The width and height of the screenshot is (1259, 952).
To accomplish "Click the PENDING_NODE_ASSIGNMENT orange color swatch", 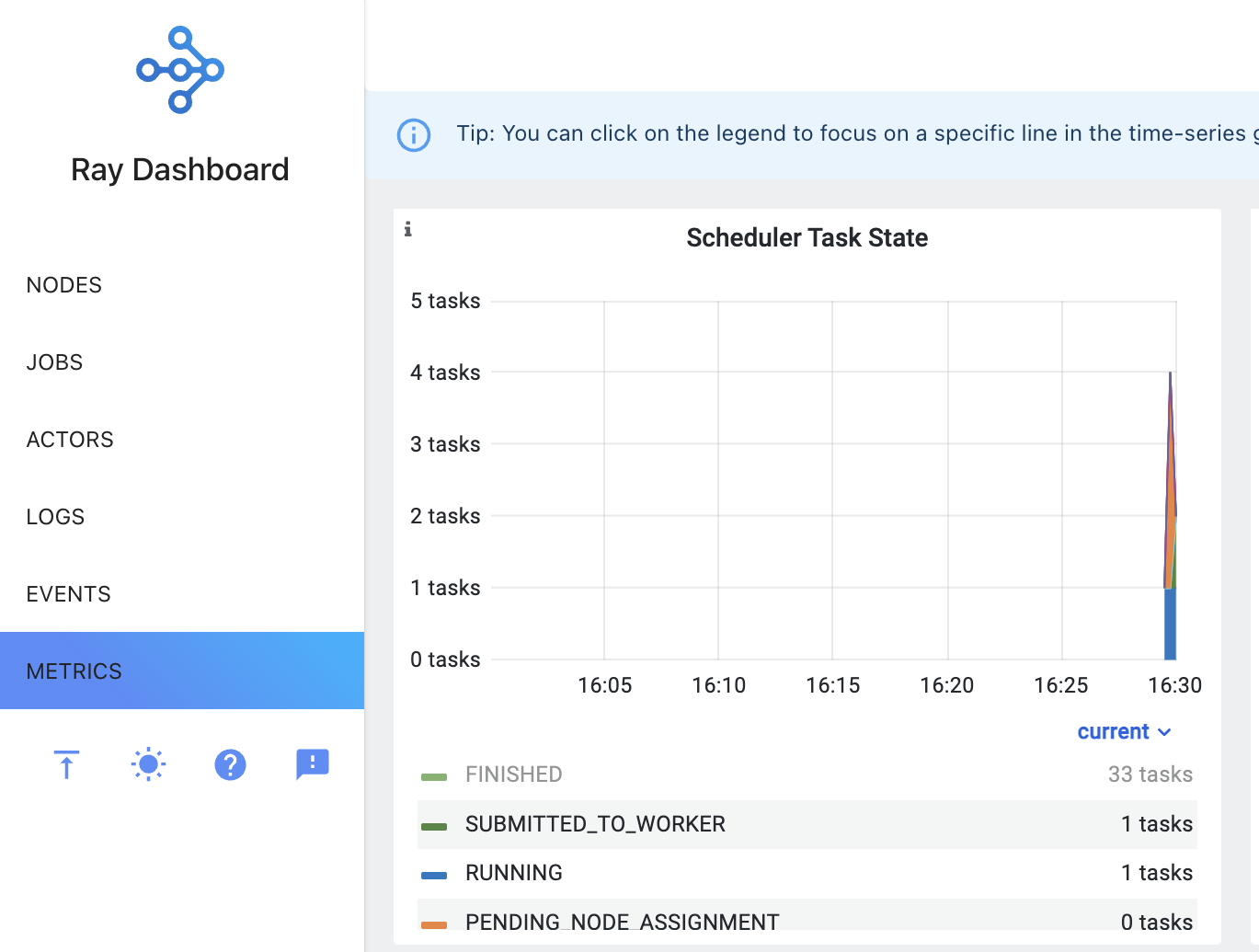I will click(x=434, y=923).
